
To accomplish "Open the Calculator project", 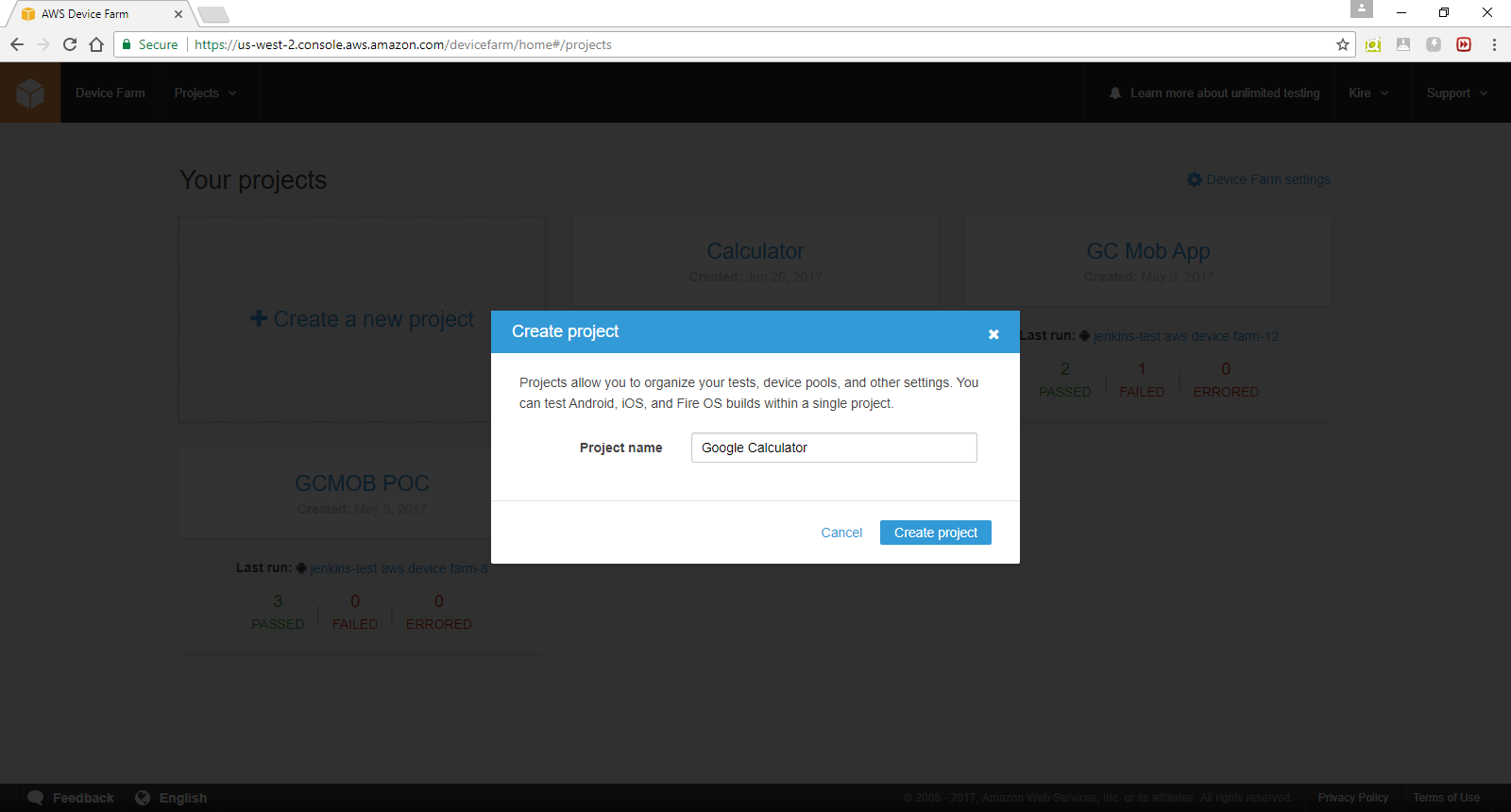I will (755, 251).
